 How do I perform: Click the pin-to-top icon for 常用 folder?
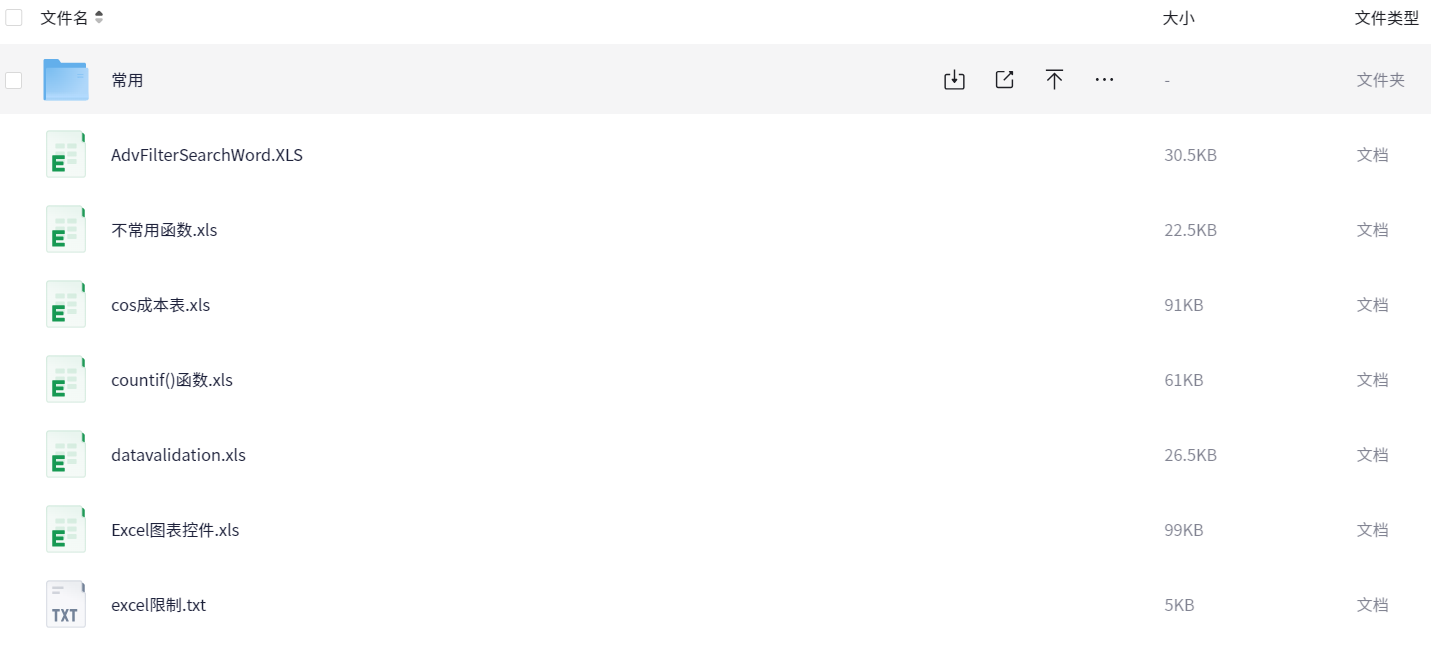tap(1054, 80)
